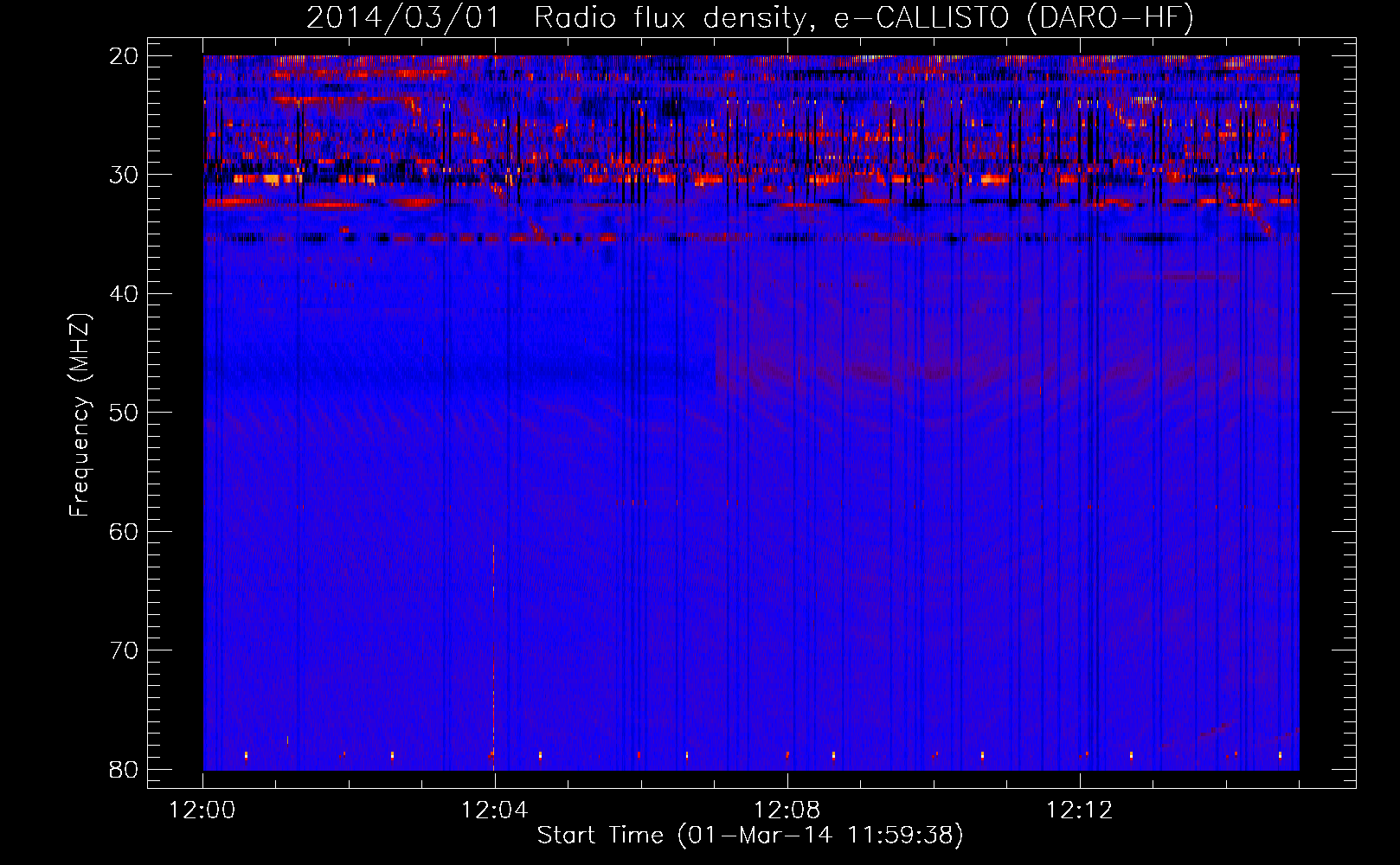Click the plot title "2014/03/01 Radio flux density, e-CALLISTO (DARO-HF)"
The image size is (1400, 865).
(x=750, y=18)
